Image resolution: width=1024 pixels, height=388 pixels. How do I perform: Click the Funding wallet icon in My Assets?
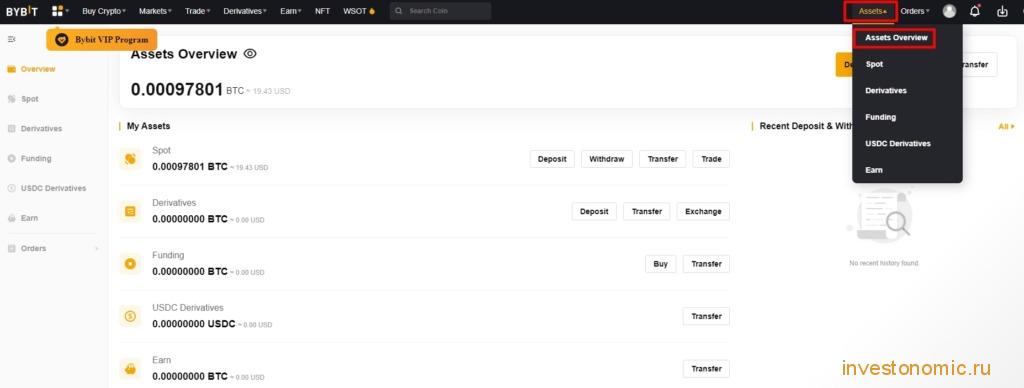(x=130, y=264)
